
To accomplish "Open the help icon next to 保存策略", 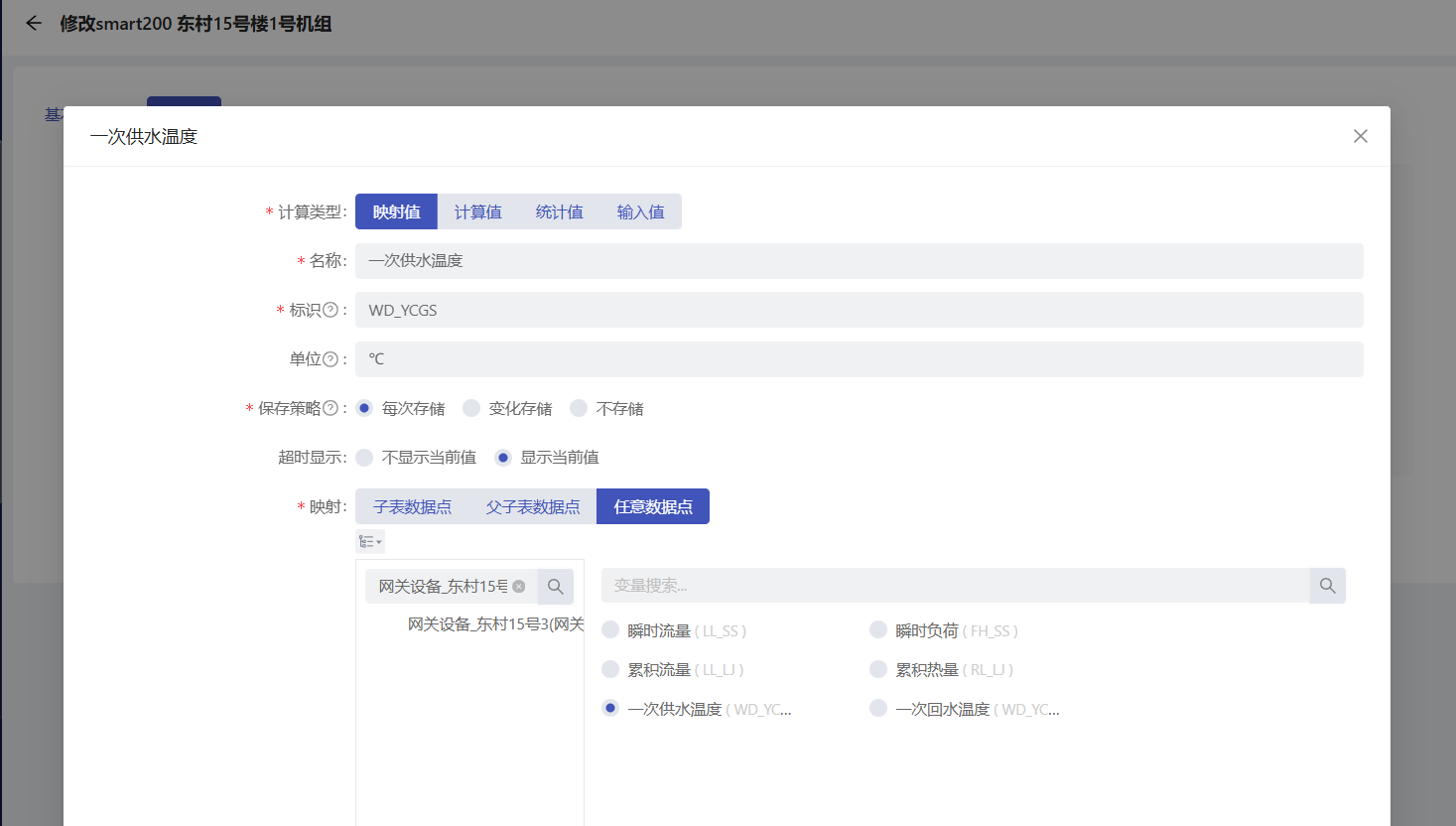I will 331,408.
